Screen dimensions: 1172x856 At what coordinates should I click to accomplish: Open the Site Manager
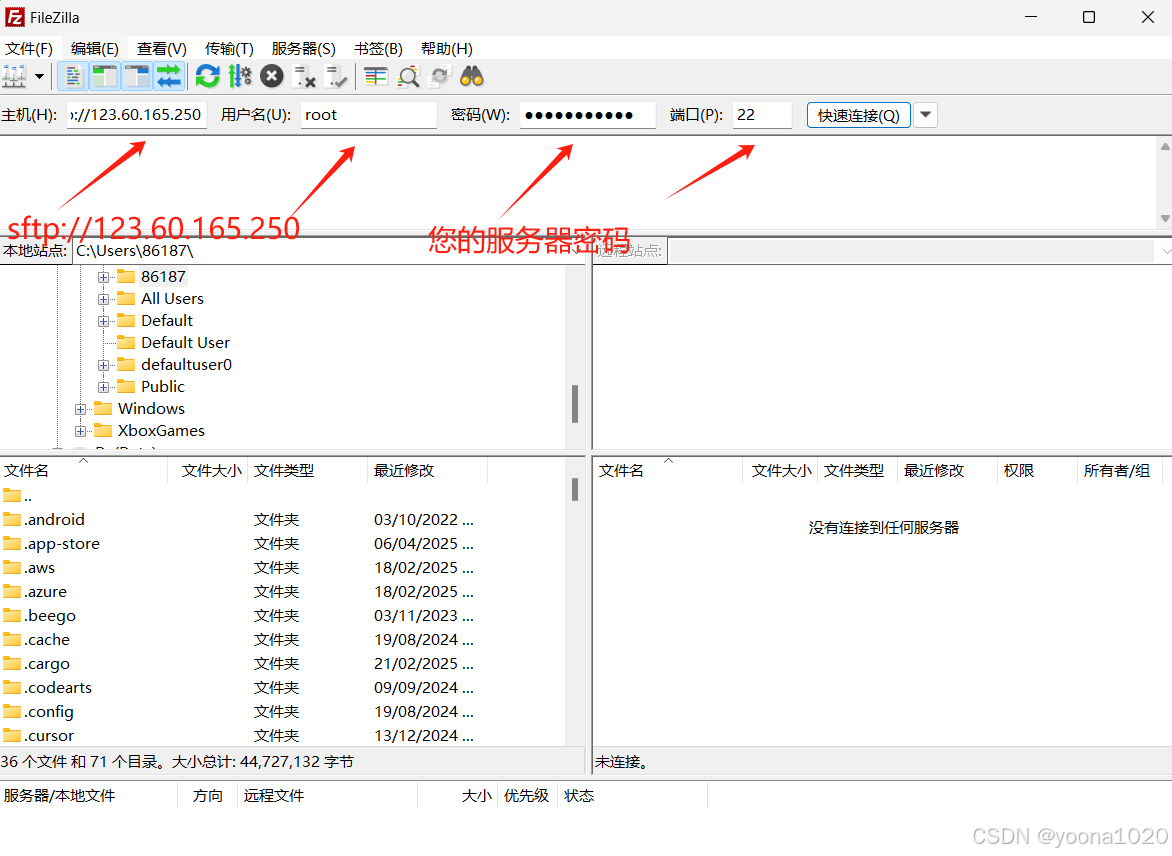[14, 76]
